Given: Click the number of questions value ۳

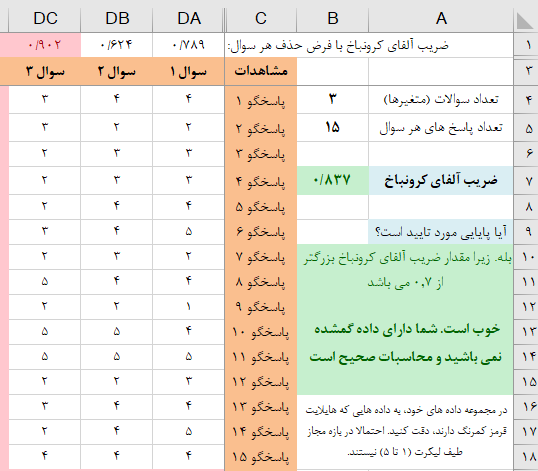Looking at the screenshot, I should [332, 99].
